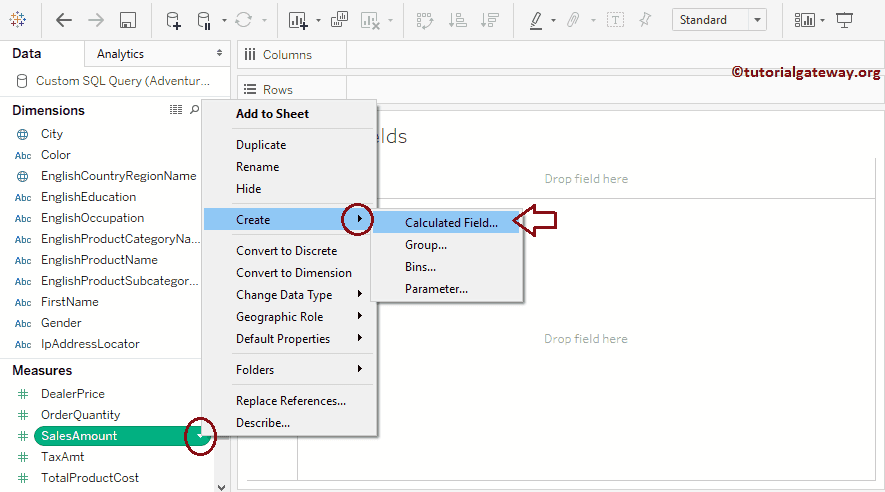
Task: Toggle the view-as-list icon beside Dimensions
Action: [176, 110]
